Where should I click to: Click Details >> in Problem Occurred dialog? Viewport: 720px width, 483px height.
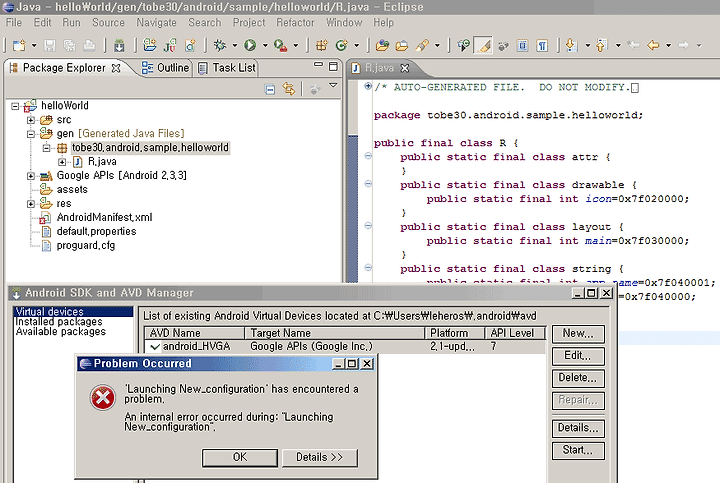click(320, 457)
